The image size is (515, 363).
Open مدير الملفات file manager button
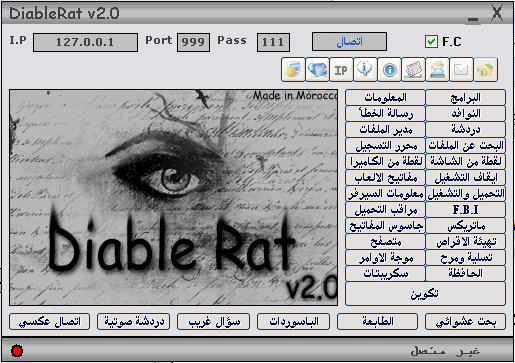tap(385, 129)
